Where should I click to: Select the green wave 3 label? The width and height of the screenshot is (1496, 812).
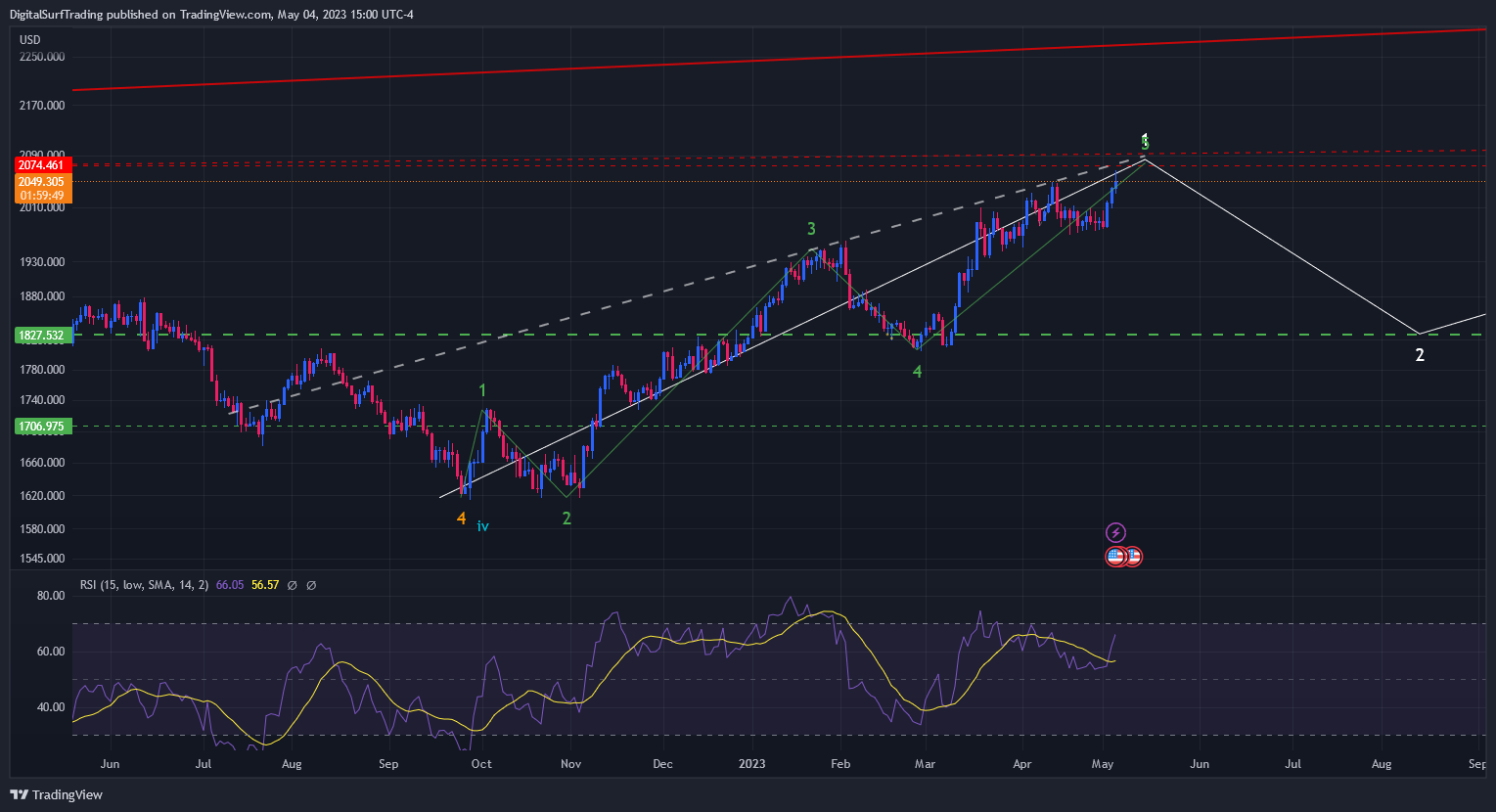tap(811, 229)
